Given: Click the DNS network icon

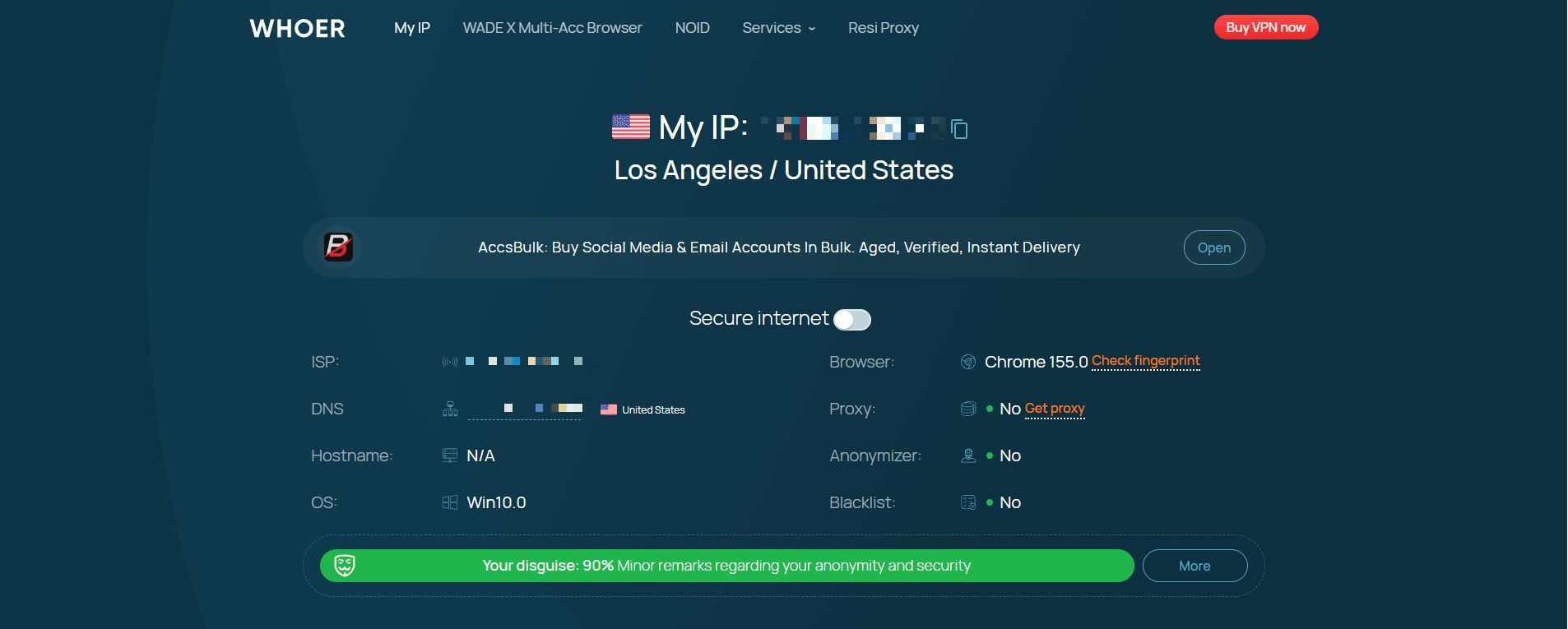Looking at the screenshot, I should pyautogui.click(x=450, y=409).
